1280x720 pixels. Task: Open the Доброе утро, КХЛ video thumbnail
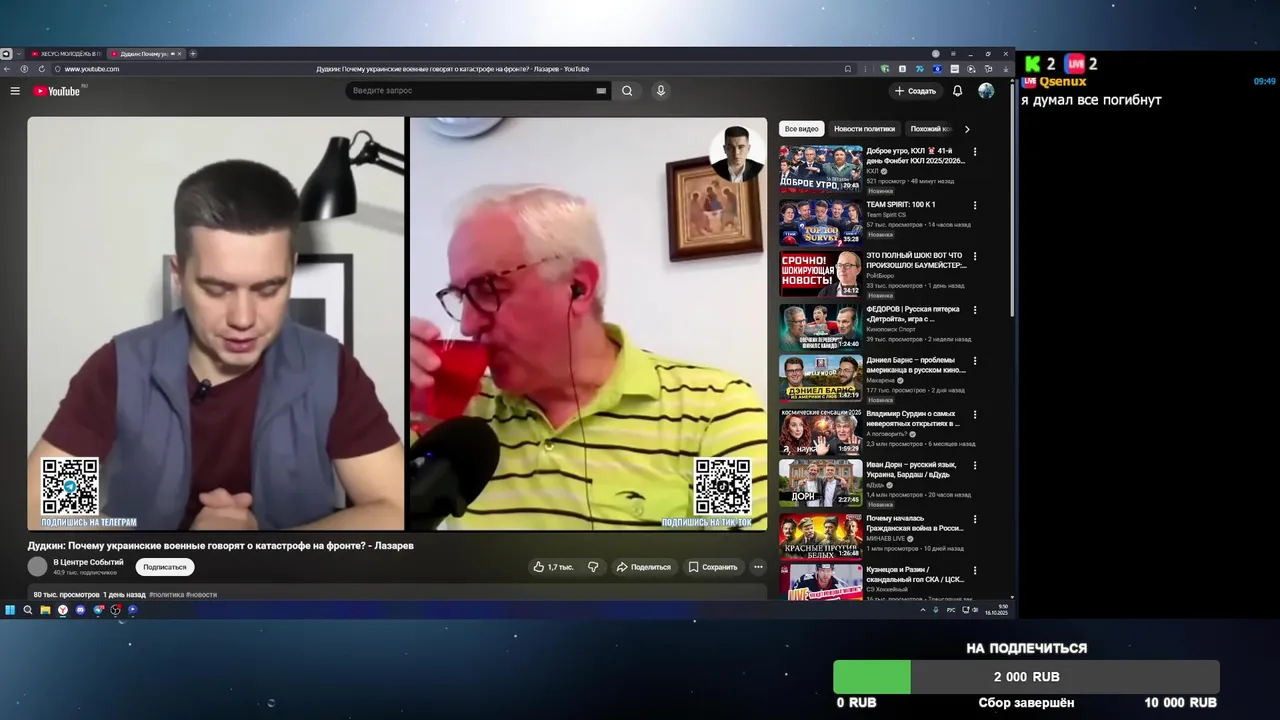tap(821, 168)
